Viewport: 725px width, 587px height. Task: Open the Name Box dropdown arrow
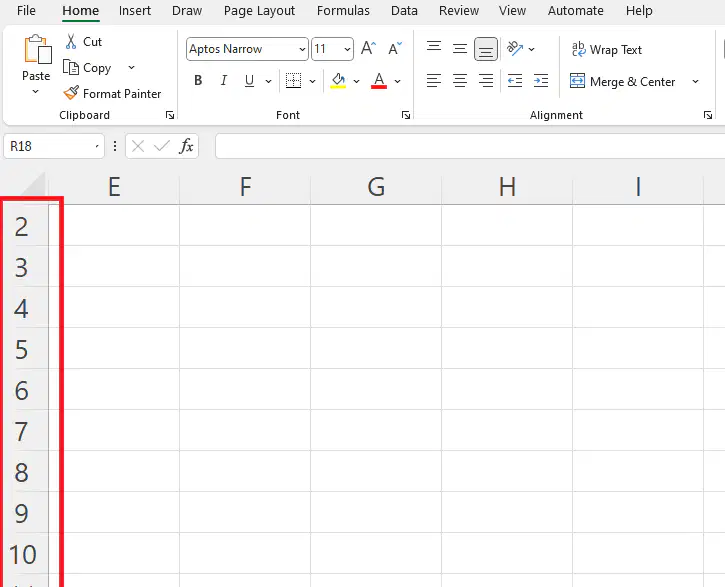[97, 147]
